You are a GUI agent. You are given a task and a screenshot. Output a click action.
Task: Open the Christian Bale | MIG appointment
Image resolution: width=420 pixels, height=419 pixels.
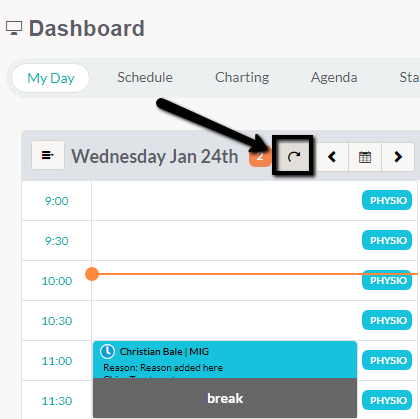coord(225,359)
